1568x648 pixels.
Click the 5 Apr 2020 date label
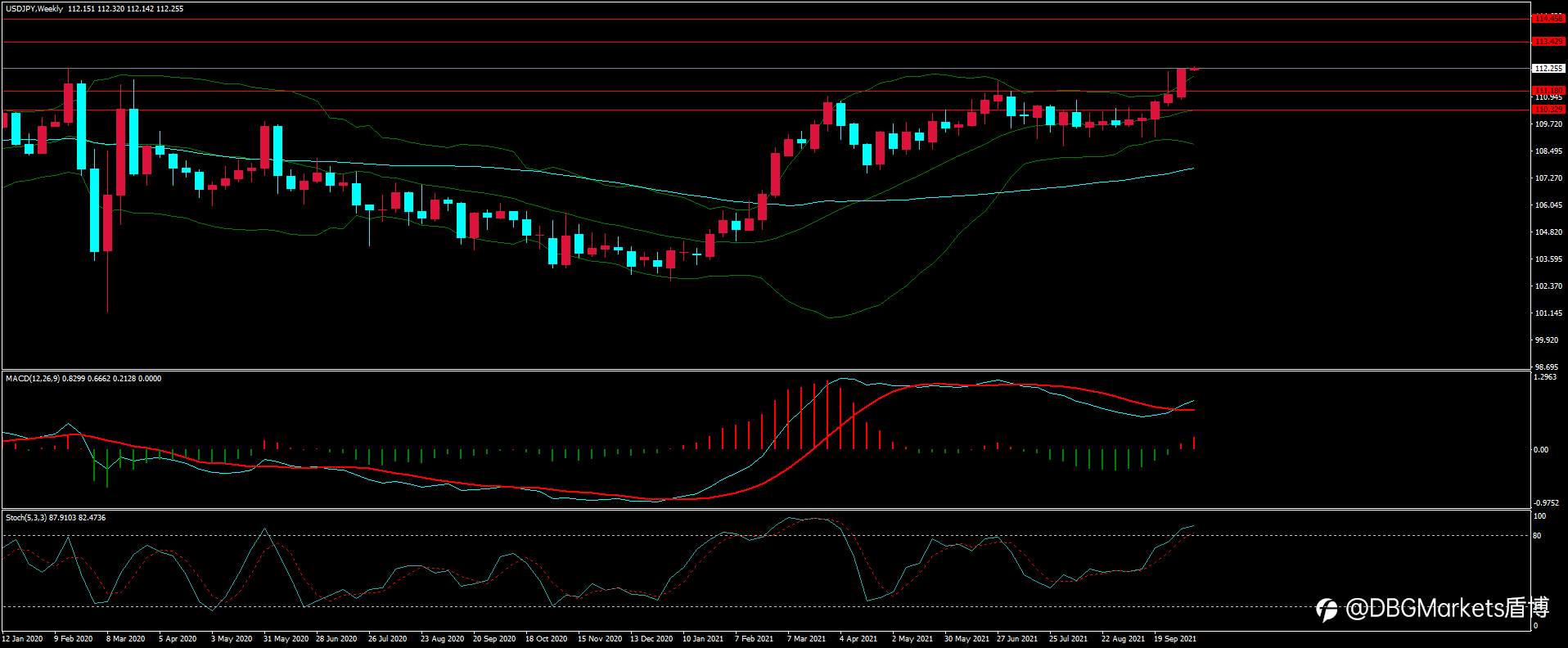pyautogui.click(x=178, y=639)
